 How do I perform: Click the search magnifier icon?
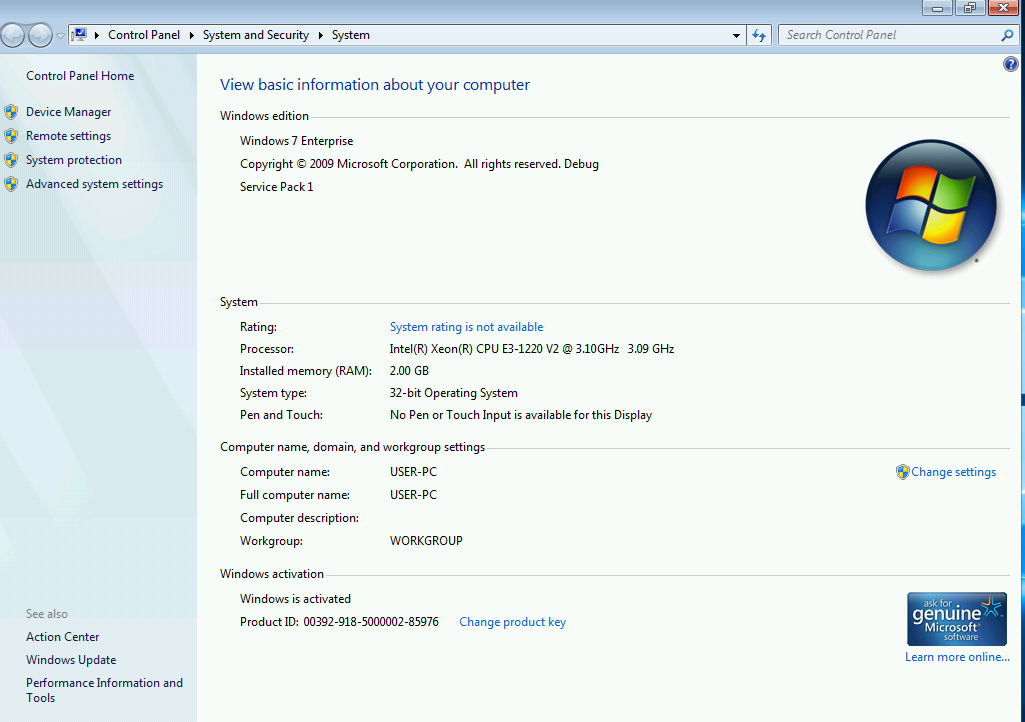point(1007,35)
